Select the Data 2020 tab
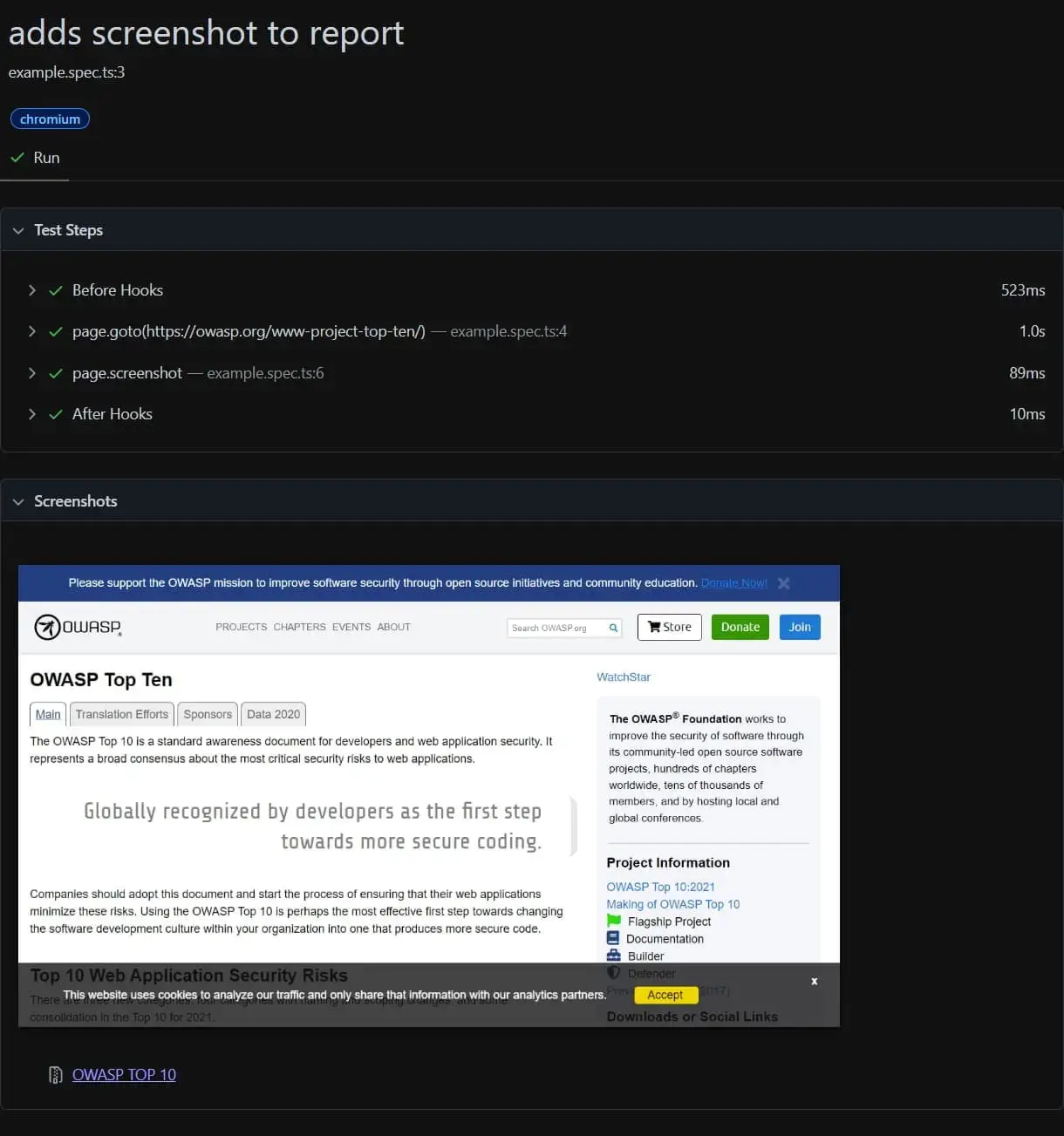Viewport: 1064px width, 1136px height. [273, 714]
